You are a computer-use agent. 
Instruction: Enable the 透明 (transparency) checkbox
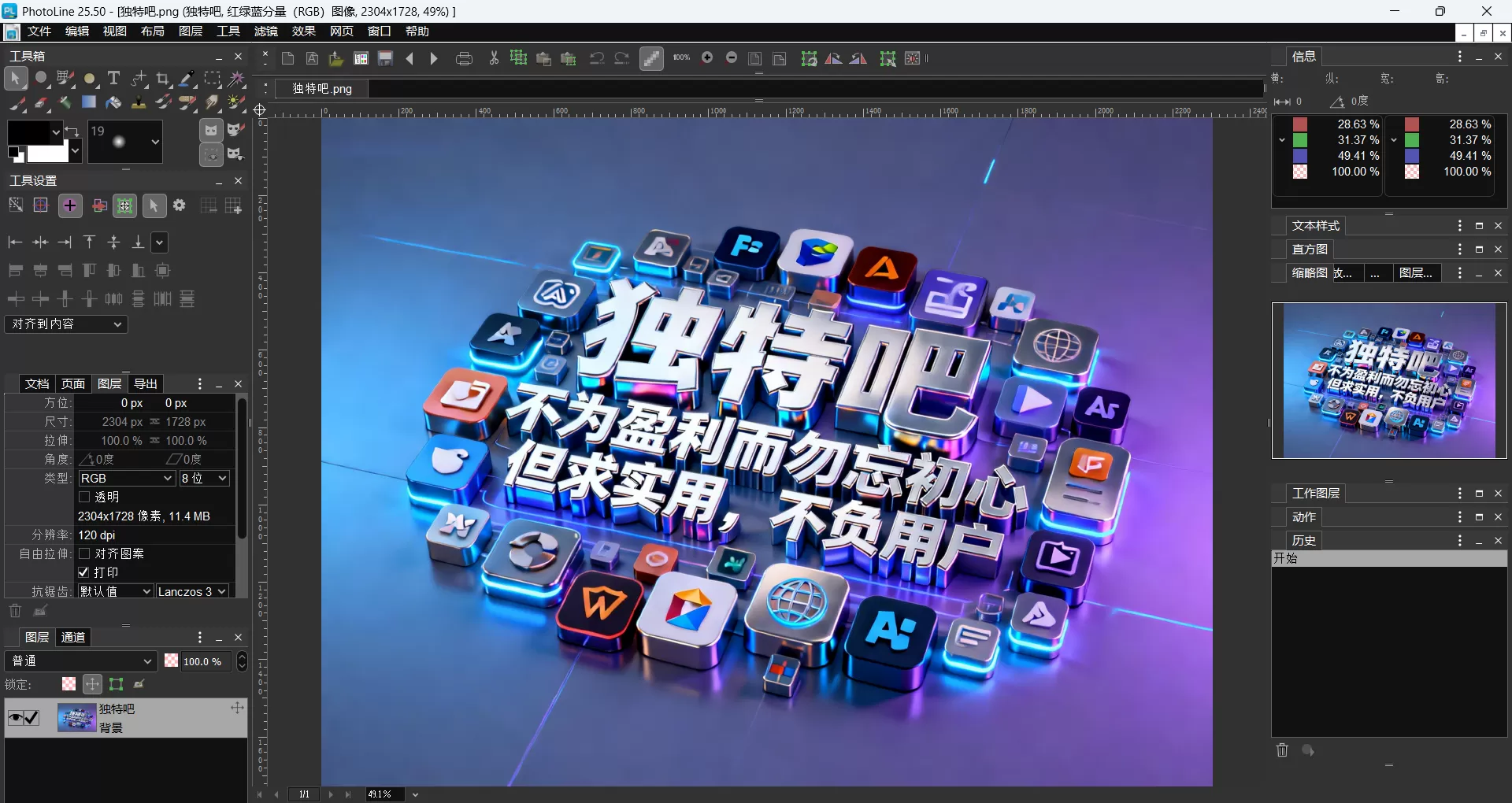click(84, 497)
